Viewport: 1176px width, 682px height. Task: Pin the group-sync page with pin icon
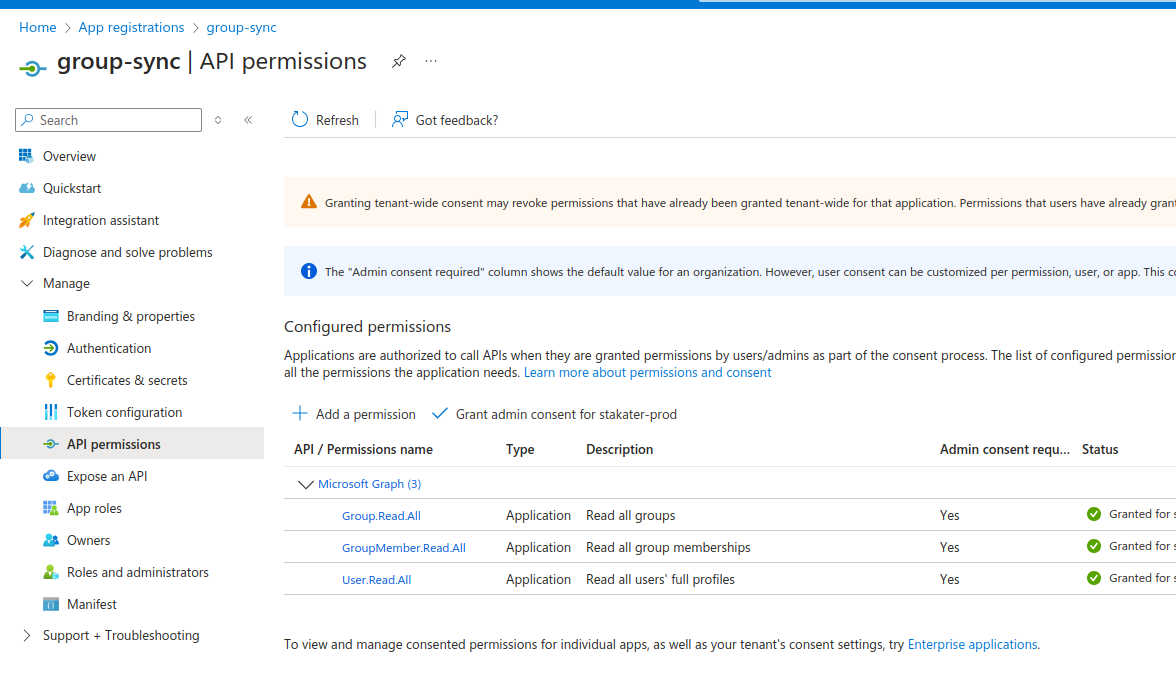398,61
